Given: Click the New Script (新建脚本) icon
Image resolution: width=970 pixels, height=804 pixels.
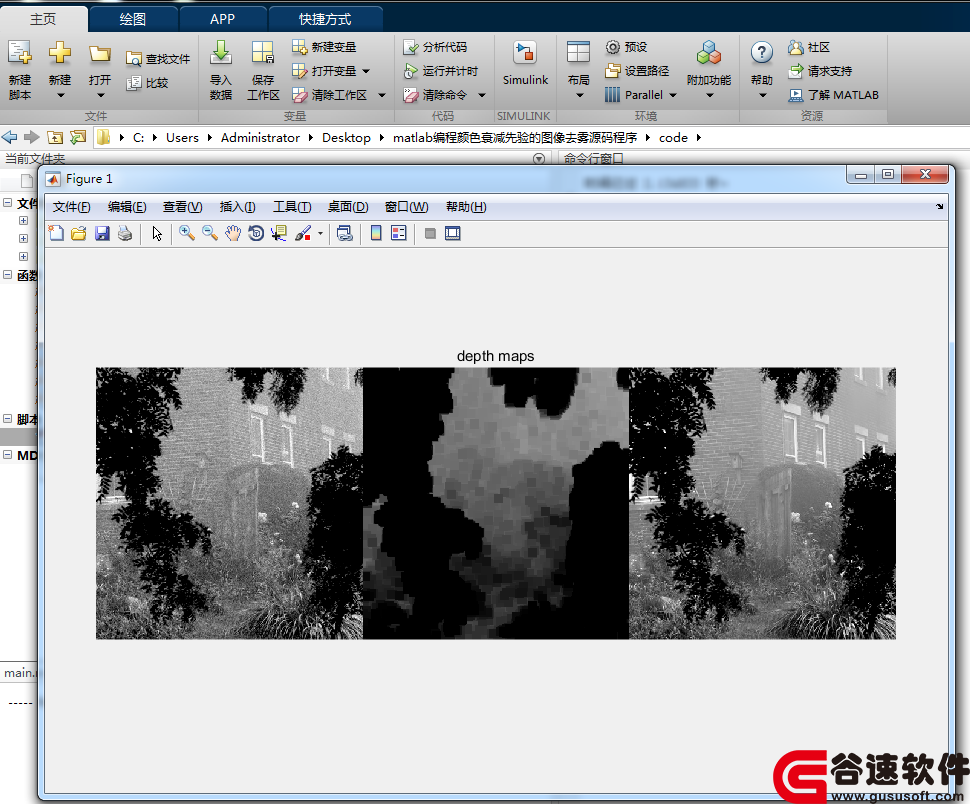Looking at the screenshot, I should coord(20,53).
